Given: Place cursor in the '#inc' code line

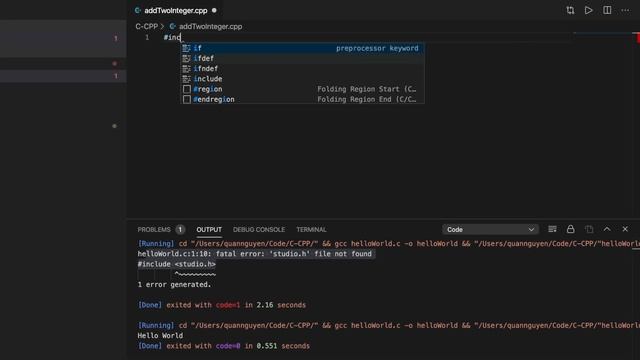Looking at the screenshot, I should pos(172,38).
